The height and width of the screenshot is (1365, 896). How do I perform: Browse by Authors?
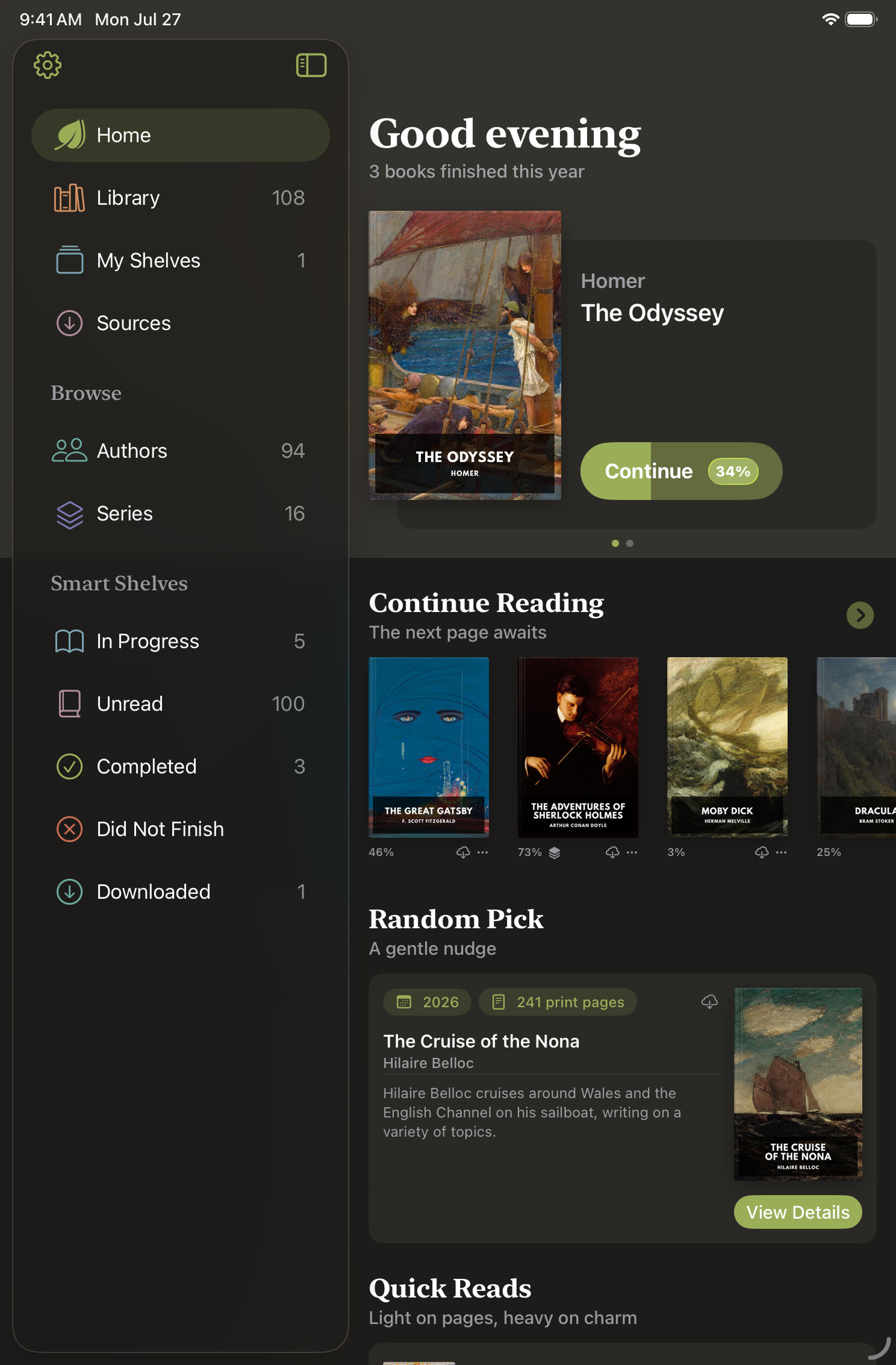(x=181, y=451)
